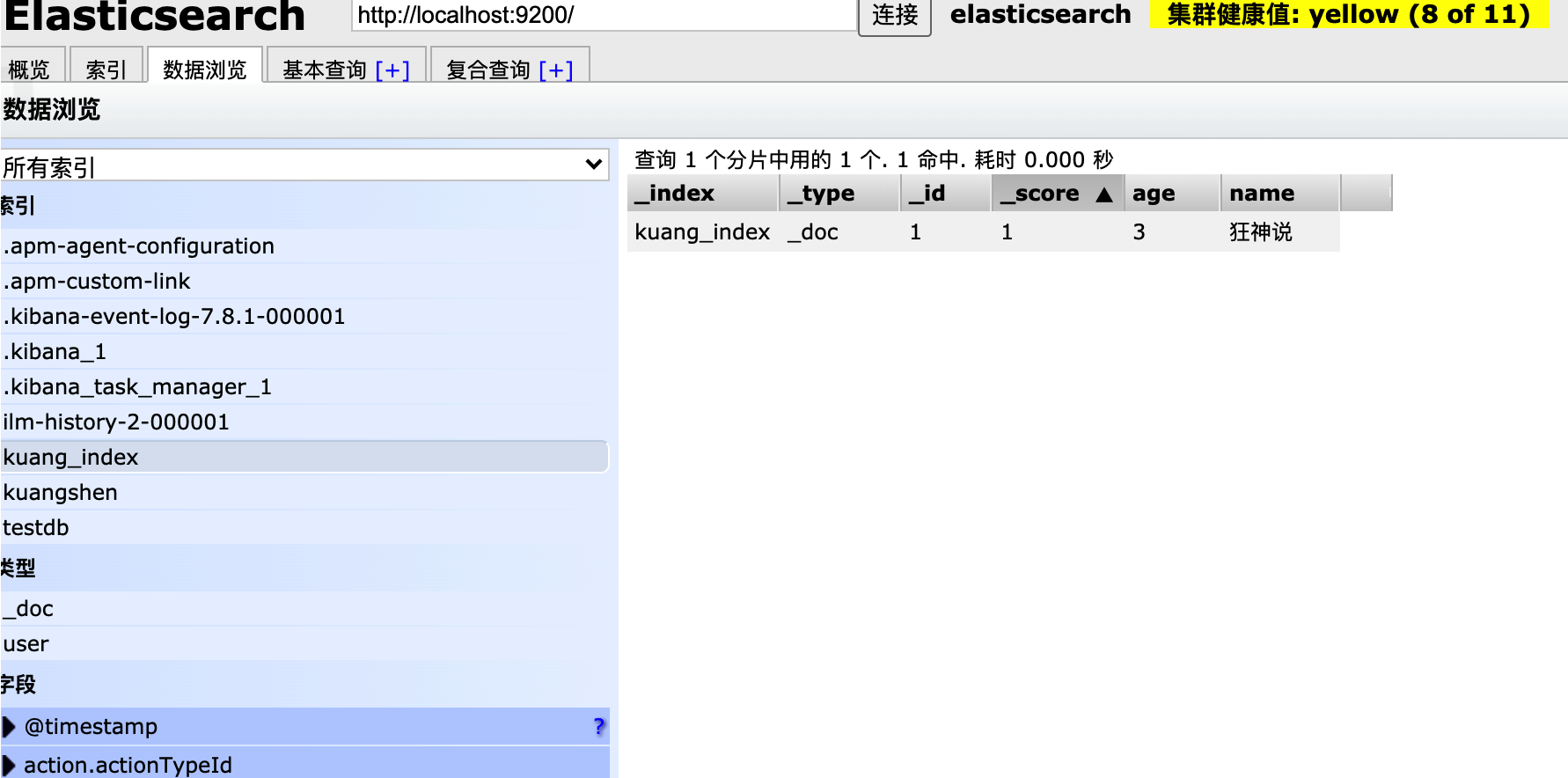Select the kuangshen index

pos(305,492)
